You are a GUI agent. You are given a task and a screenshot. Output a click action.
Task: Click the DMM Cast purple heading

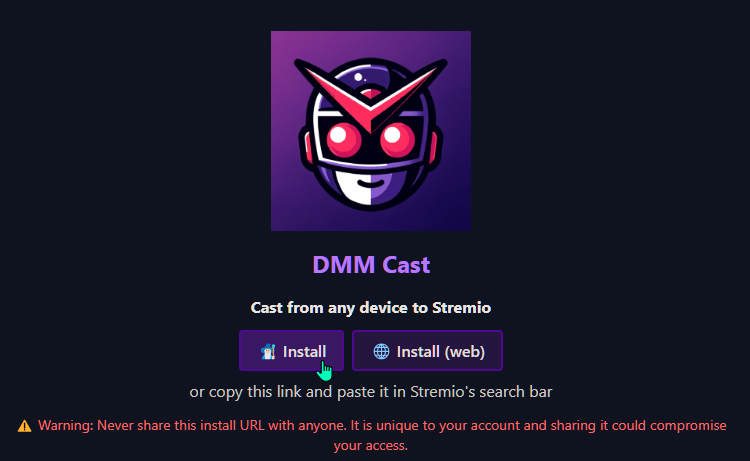[x=371, y=264]
